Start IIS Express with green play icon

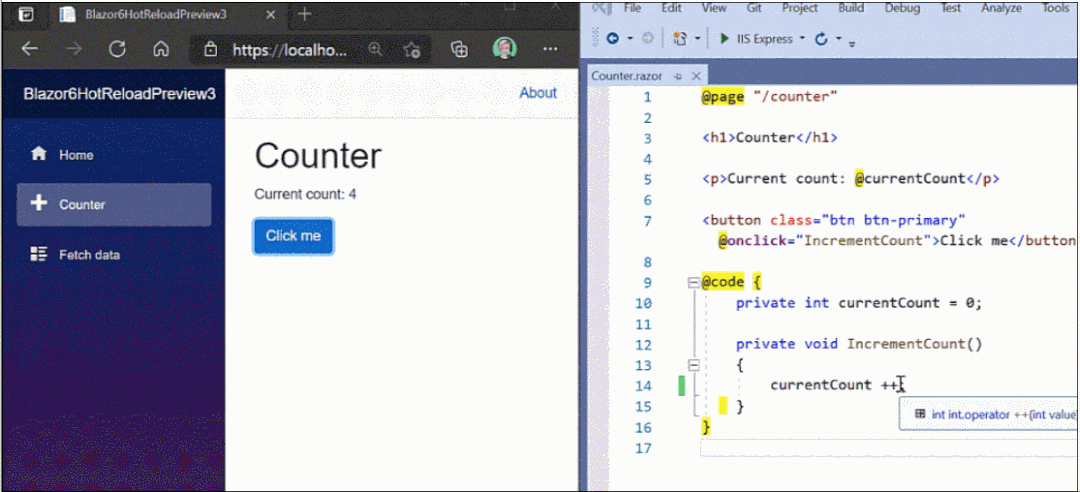(724, 39)
